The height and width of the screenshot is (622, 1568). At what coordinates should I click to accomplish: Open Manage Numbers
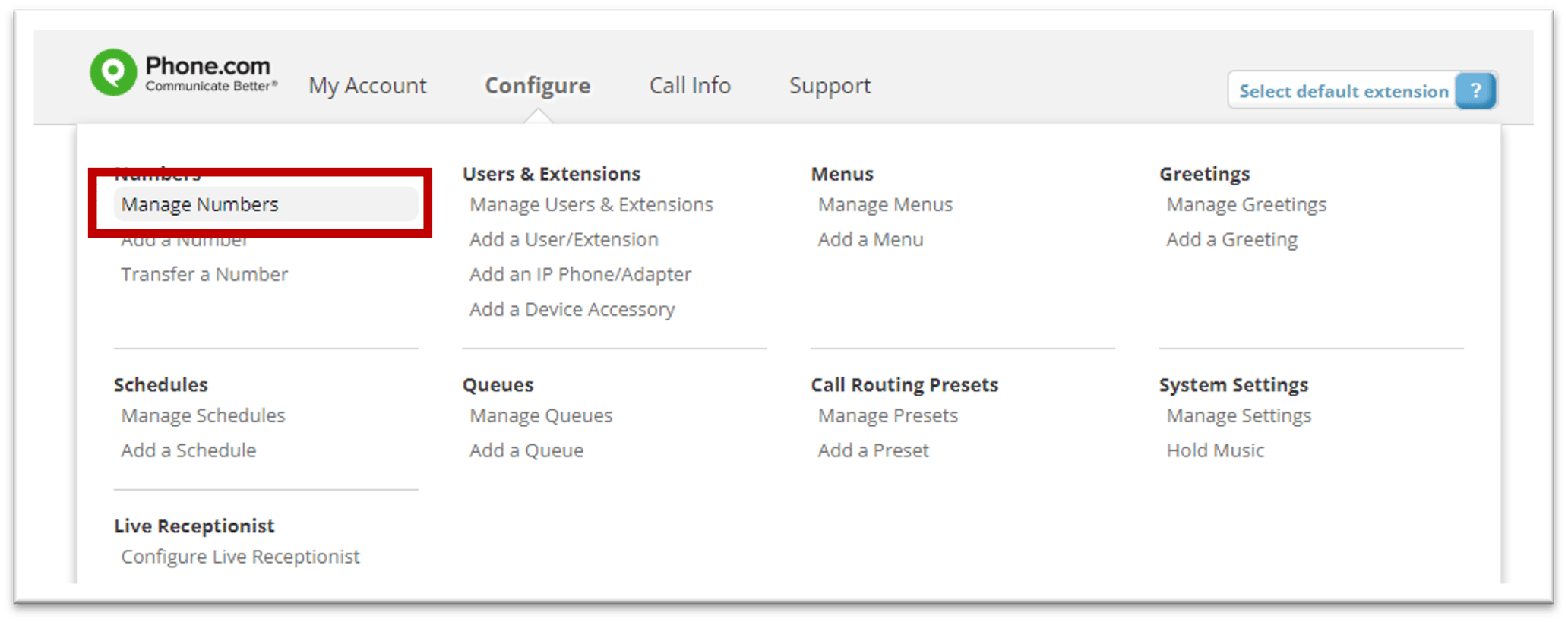pyautogui.click(x=200, y=204)
